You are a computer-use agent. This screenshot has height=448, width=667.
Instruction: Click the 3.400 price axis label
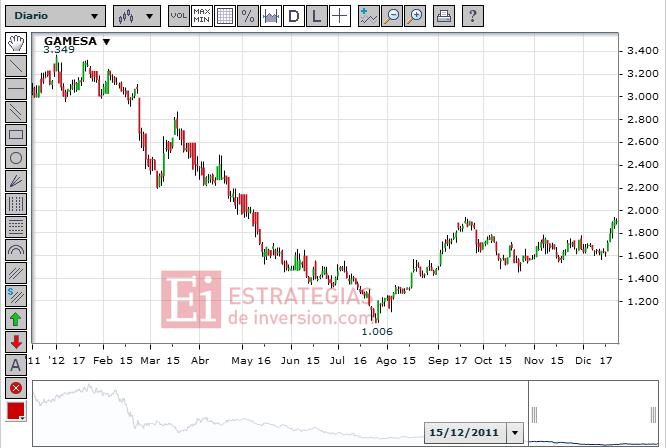point(643,51)
